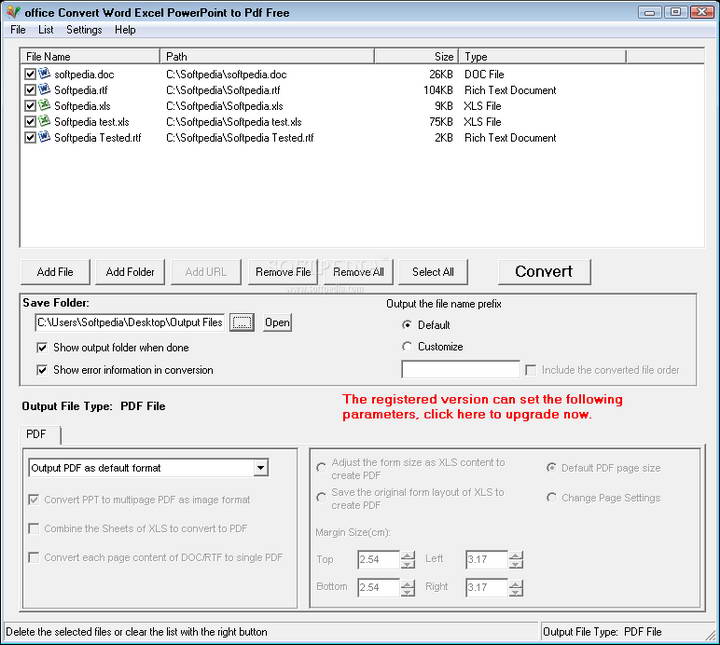This screenshot has width=720, height=645.
Task: Sort by Size column header
Action: coord(416,56)
